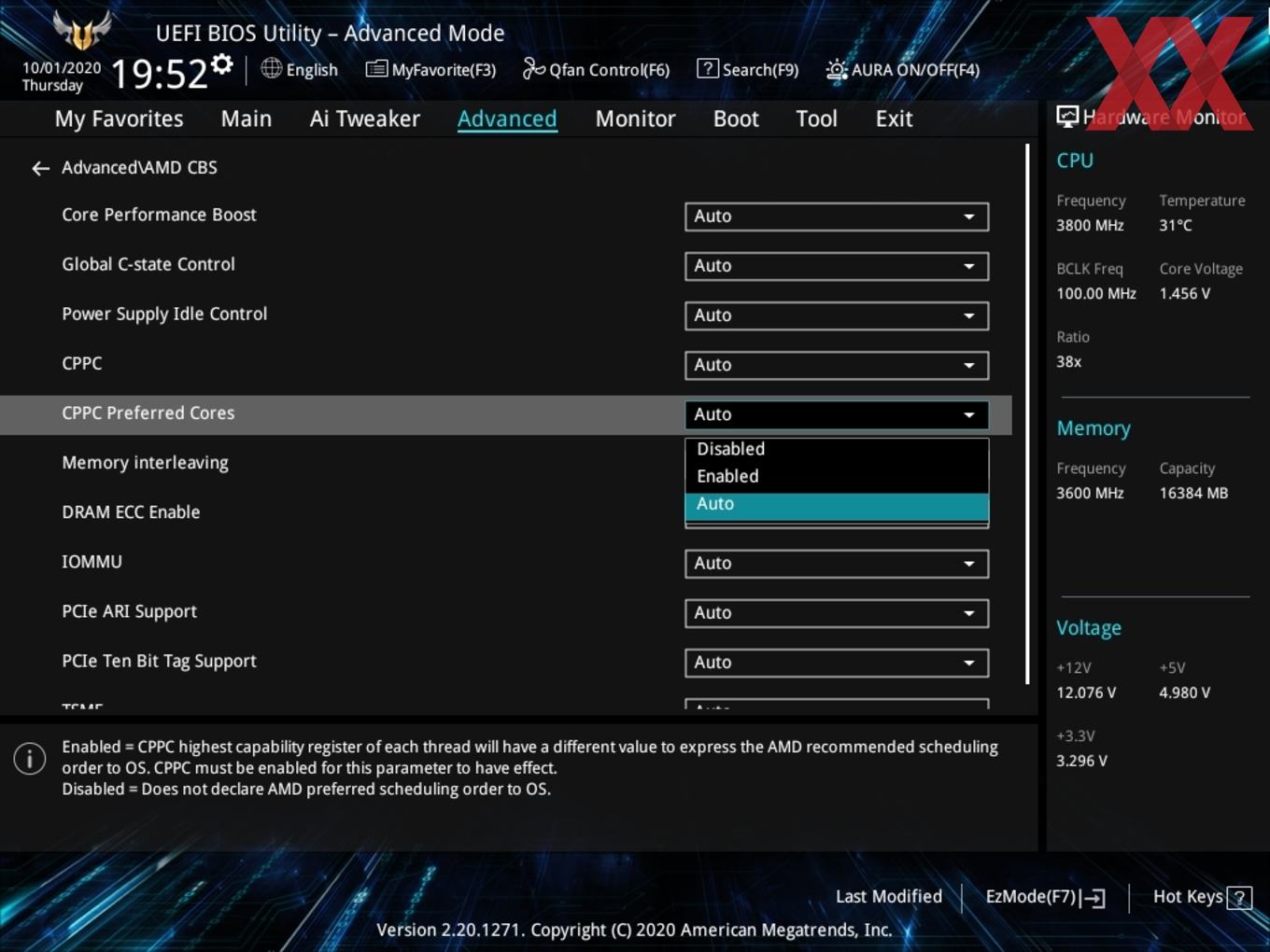Screen dimensions: 1270x952
Task: Select the Core Performance Boost row label
Action: coord(159,215)
